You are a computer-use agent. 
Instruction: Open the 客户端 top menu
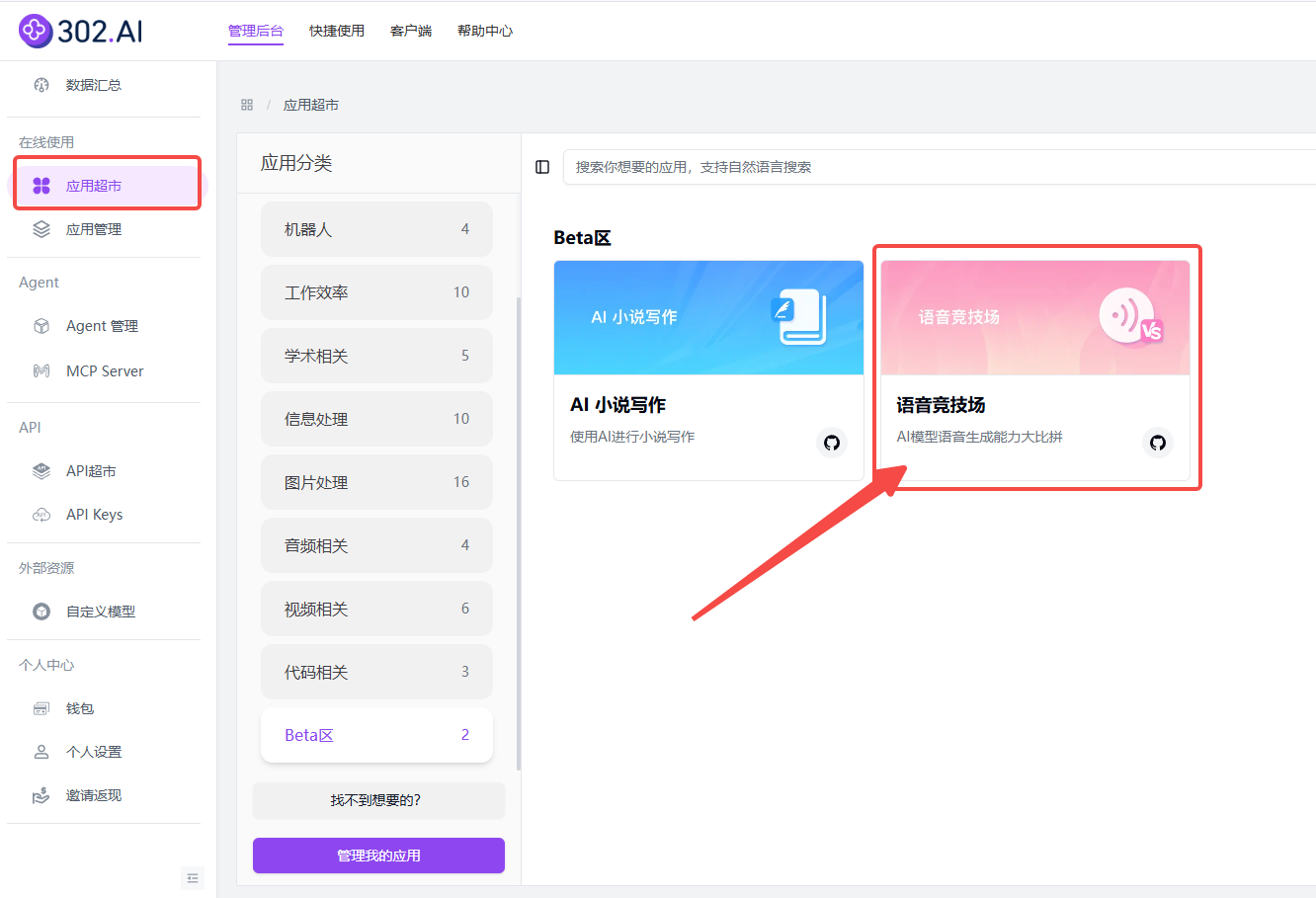(411, 31)
